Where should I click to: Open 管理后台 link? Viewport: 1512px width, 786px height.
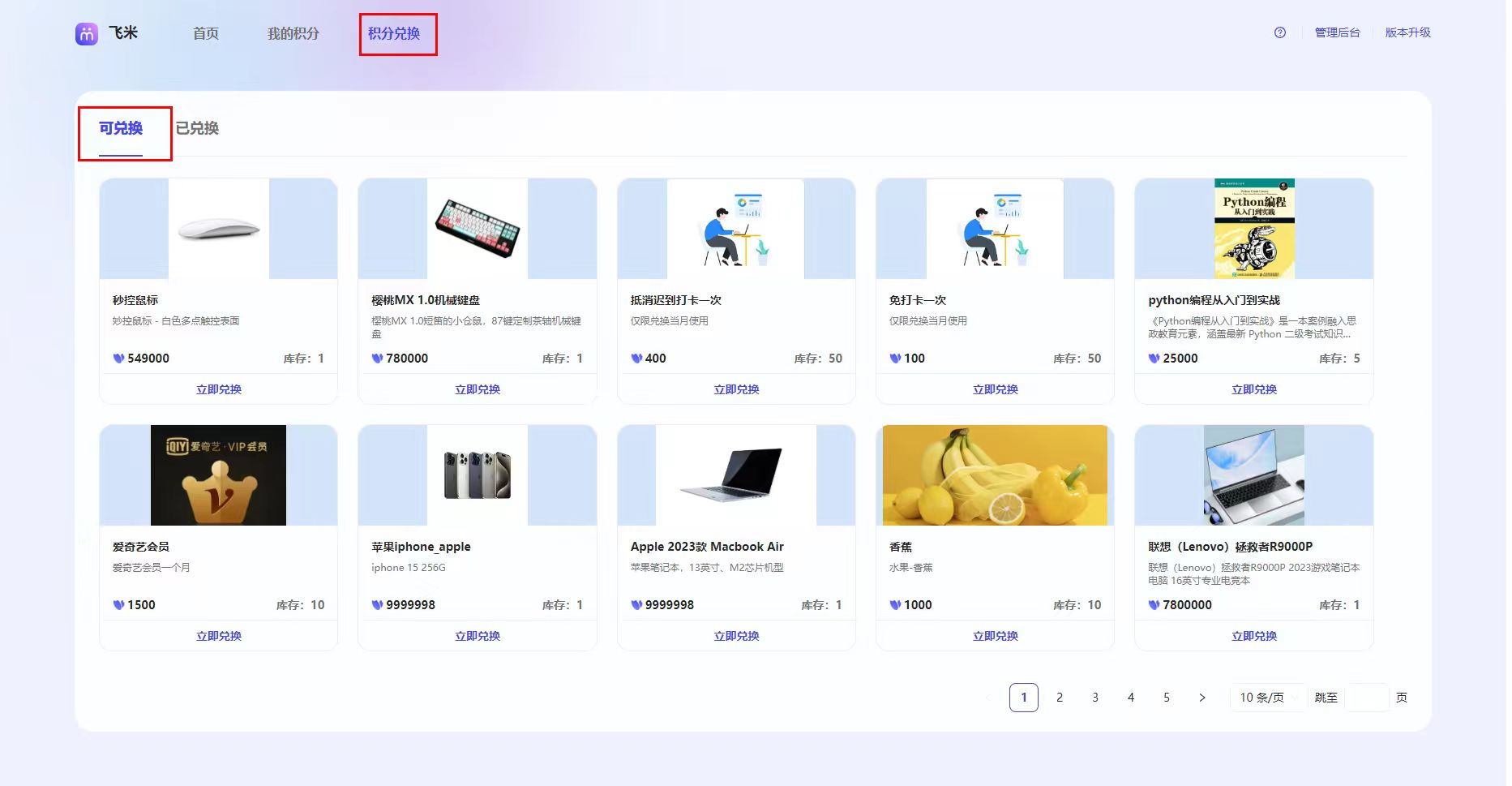pos(1338,32)
